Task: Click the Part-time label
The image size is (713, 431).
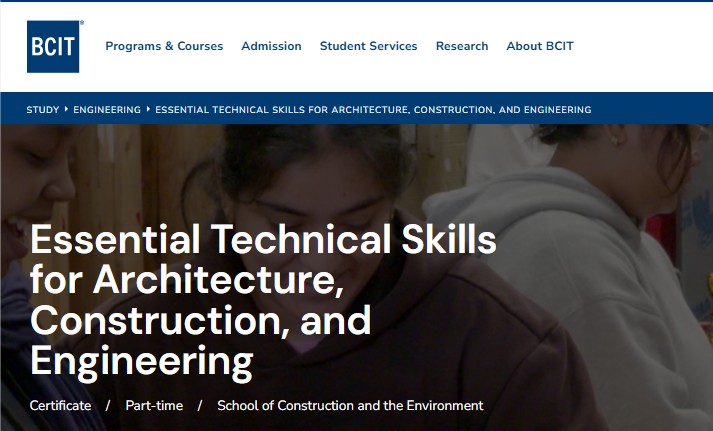Action: pos(154,406)
